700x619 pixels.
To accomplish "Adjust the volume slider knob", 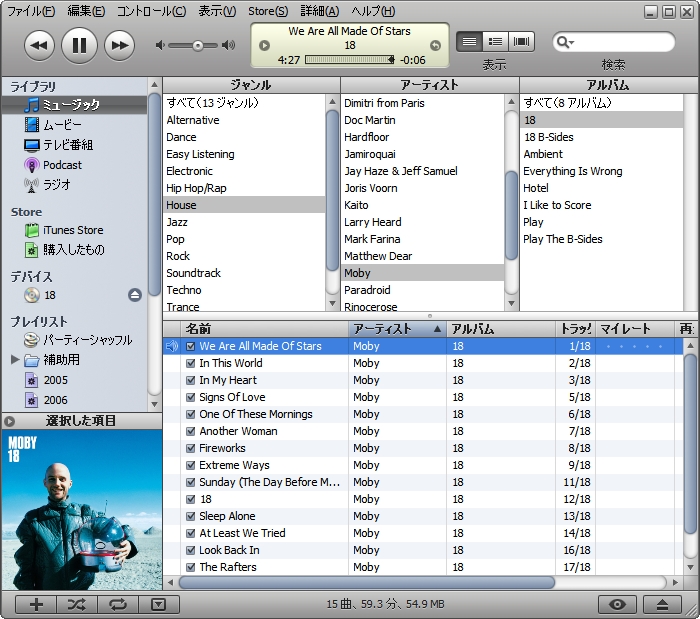I will pos(198,46).
